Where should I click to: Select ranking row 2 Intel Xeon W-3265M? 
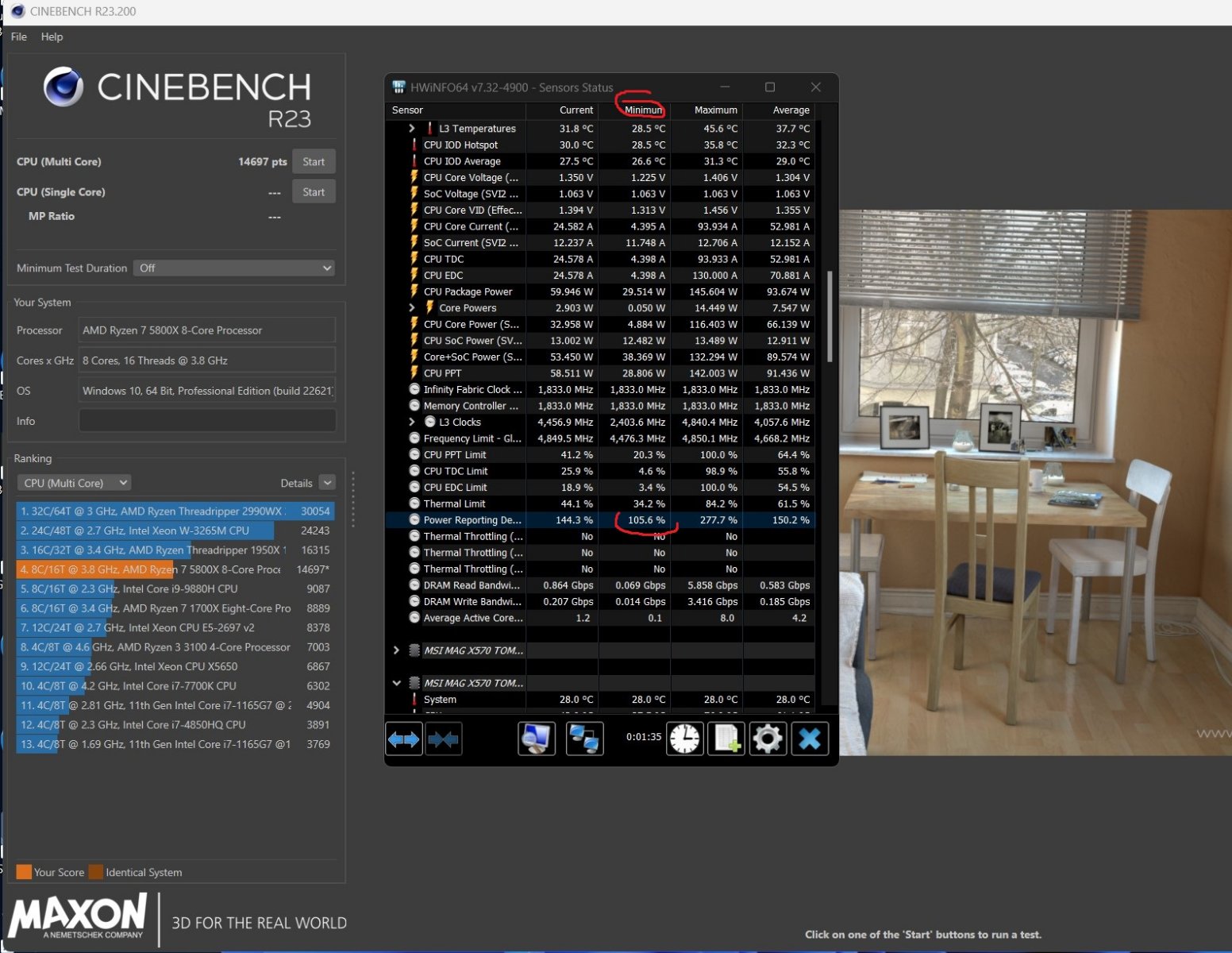[x=175, y=531]
